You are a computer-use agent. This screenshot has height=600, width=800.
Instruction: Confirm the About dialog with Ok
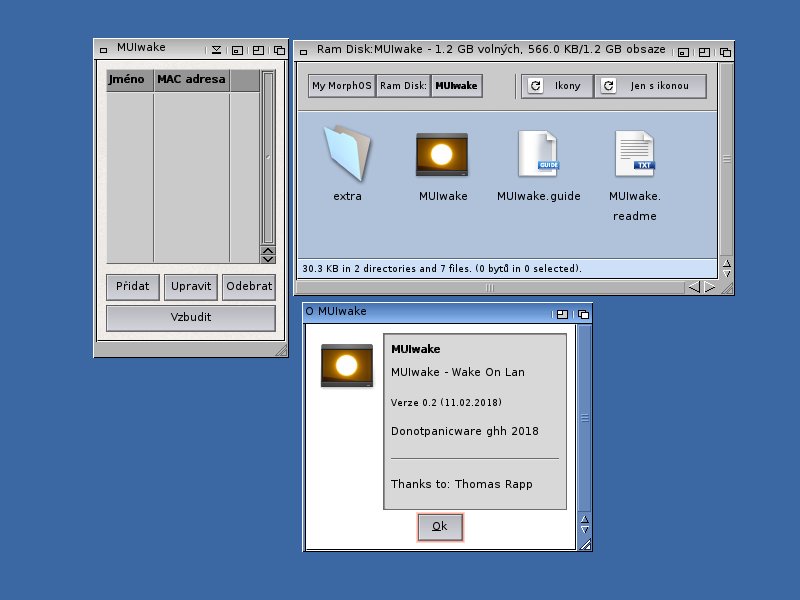[440, 527]
